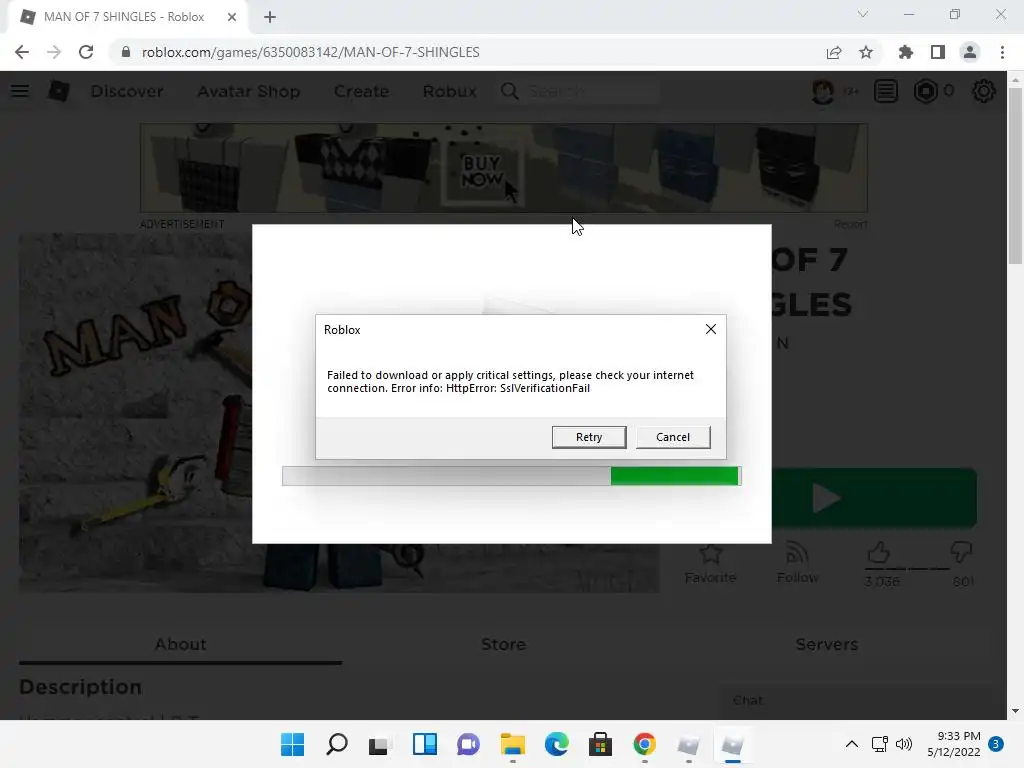
Task: Open the Roblox settings gear
Action: (984, 91)
